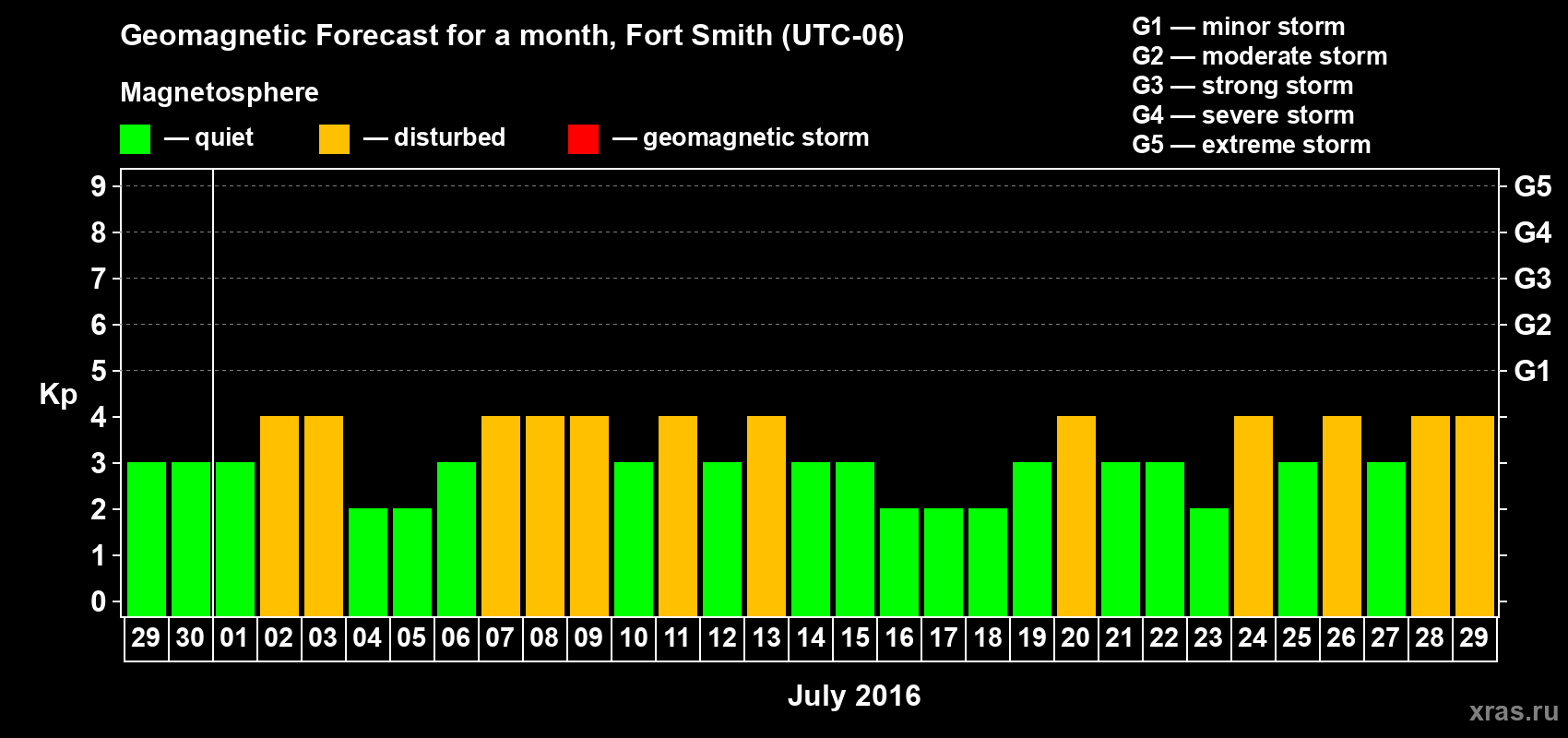Click the green bar for day 30
The image size is (1568, 738).
tap(191, 540)
